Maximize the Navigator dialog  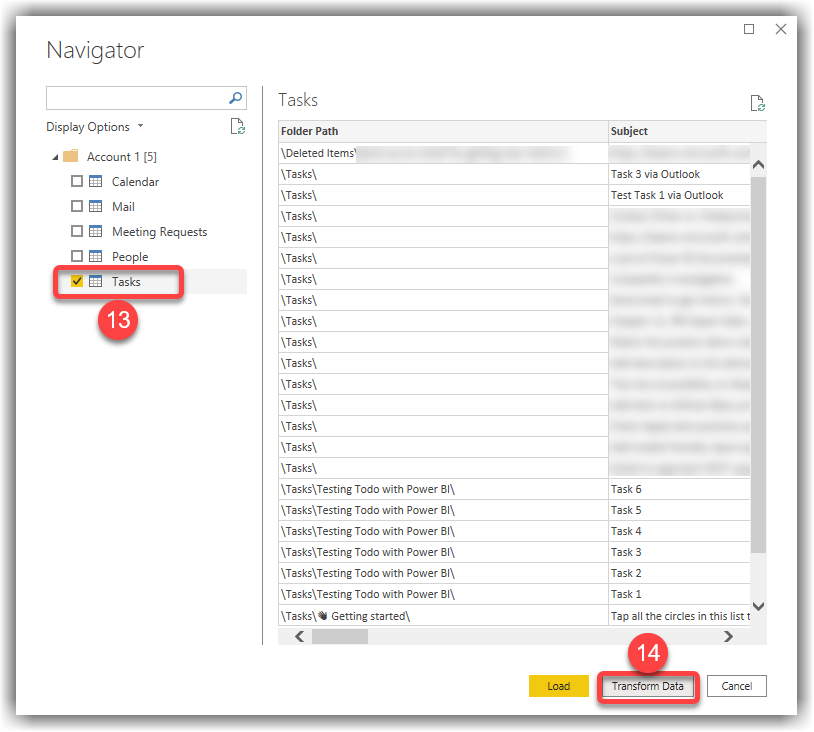coord(749,29)
